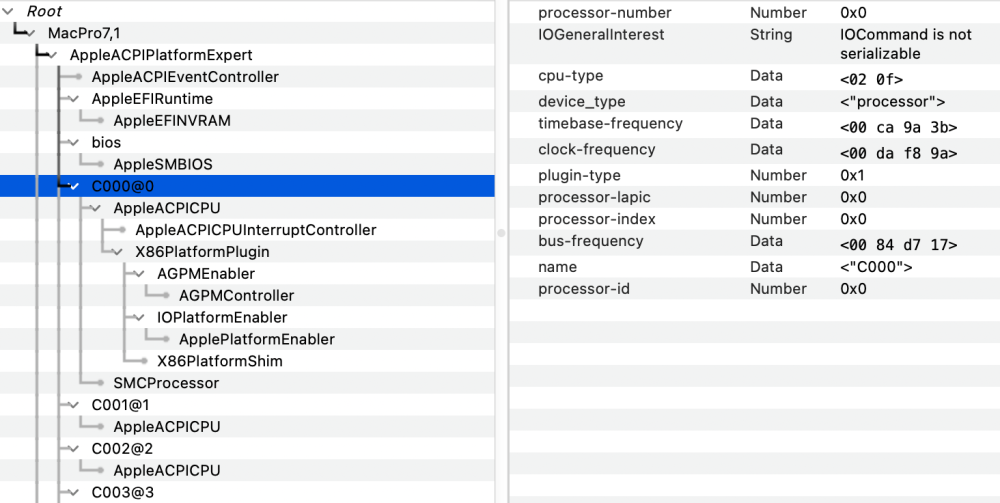The image size is (1000, 503).
Task: Click the IOGeneralInterest property name
Action: (601, 34)
